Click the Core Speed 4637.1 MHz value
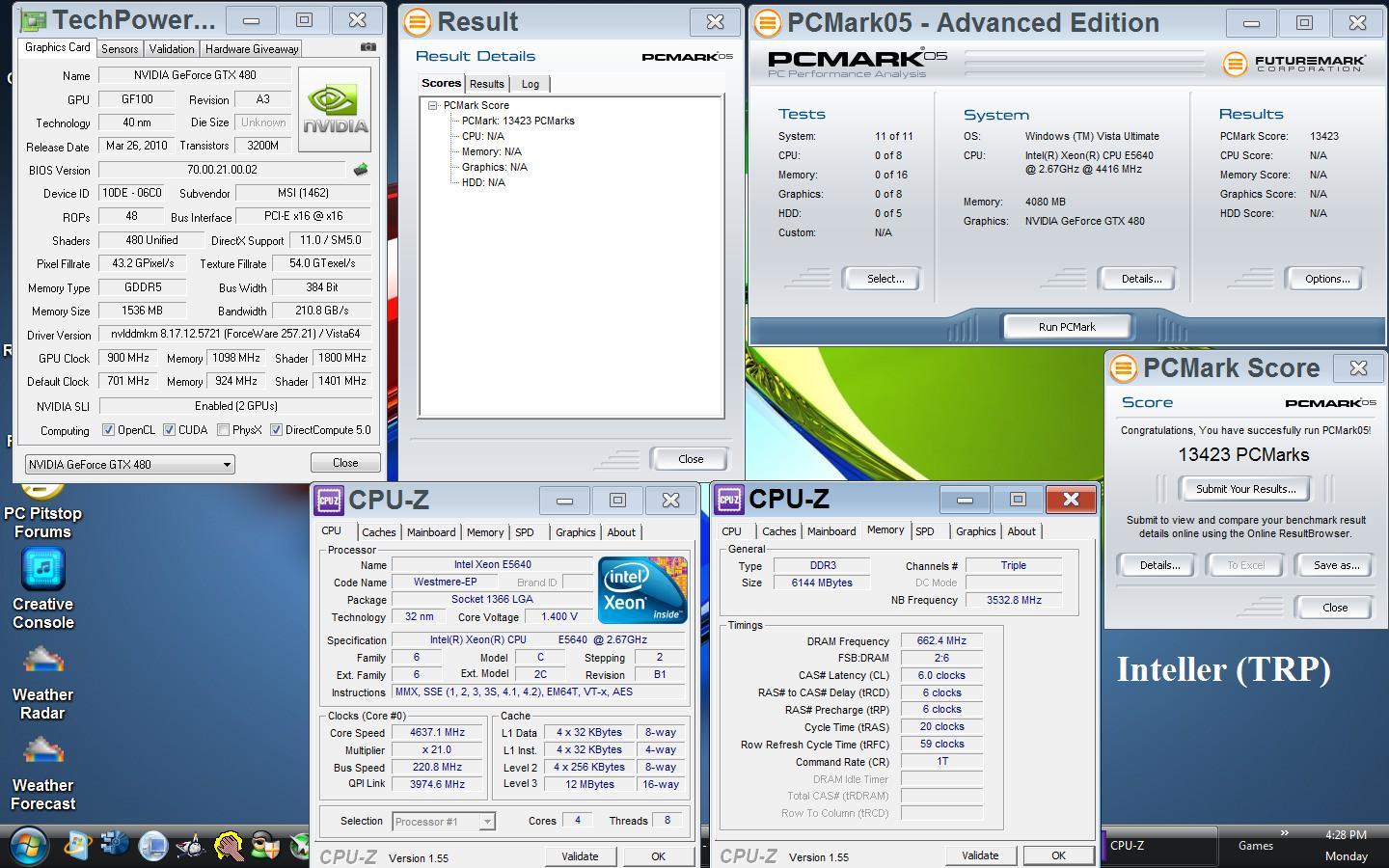The height and width of the screenshot is (868, 1389). tap(437, 733)
